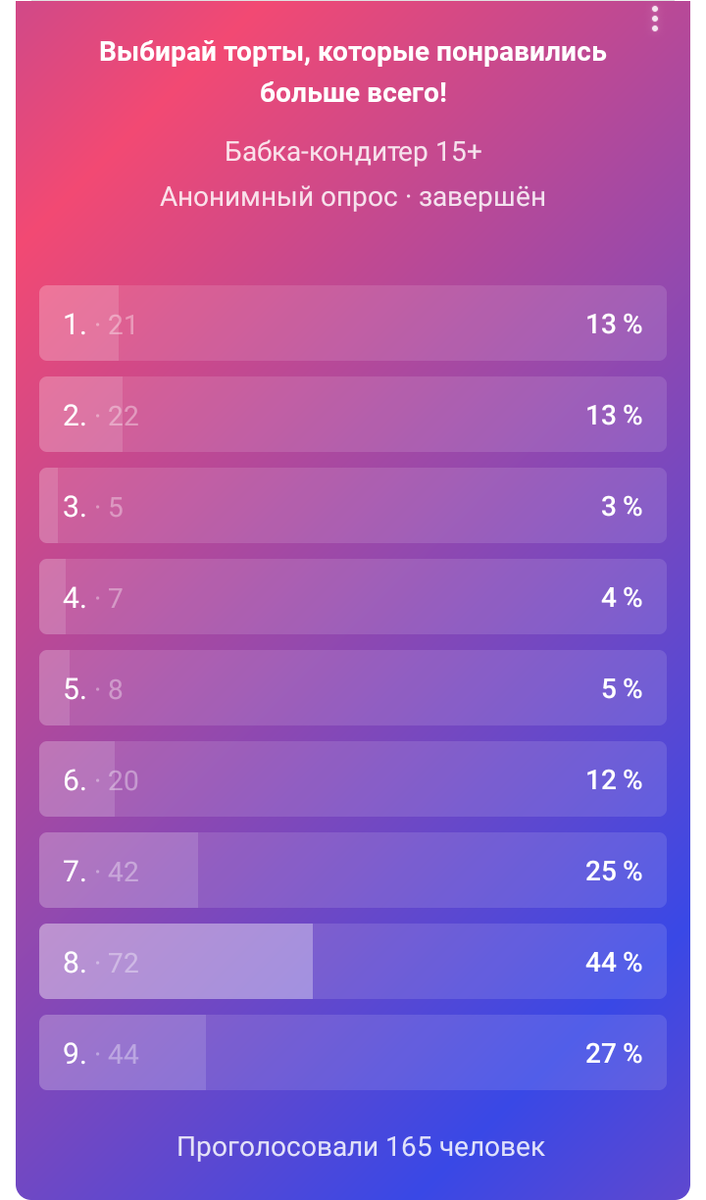Viewport: 706px width, 1200px height.
Task: Select poll option 3 with 5 votes
Action: [353, 506]
